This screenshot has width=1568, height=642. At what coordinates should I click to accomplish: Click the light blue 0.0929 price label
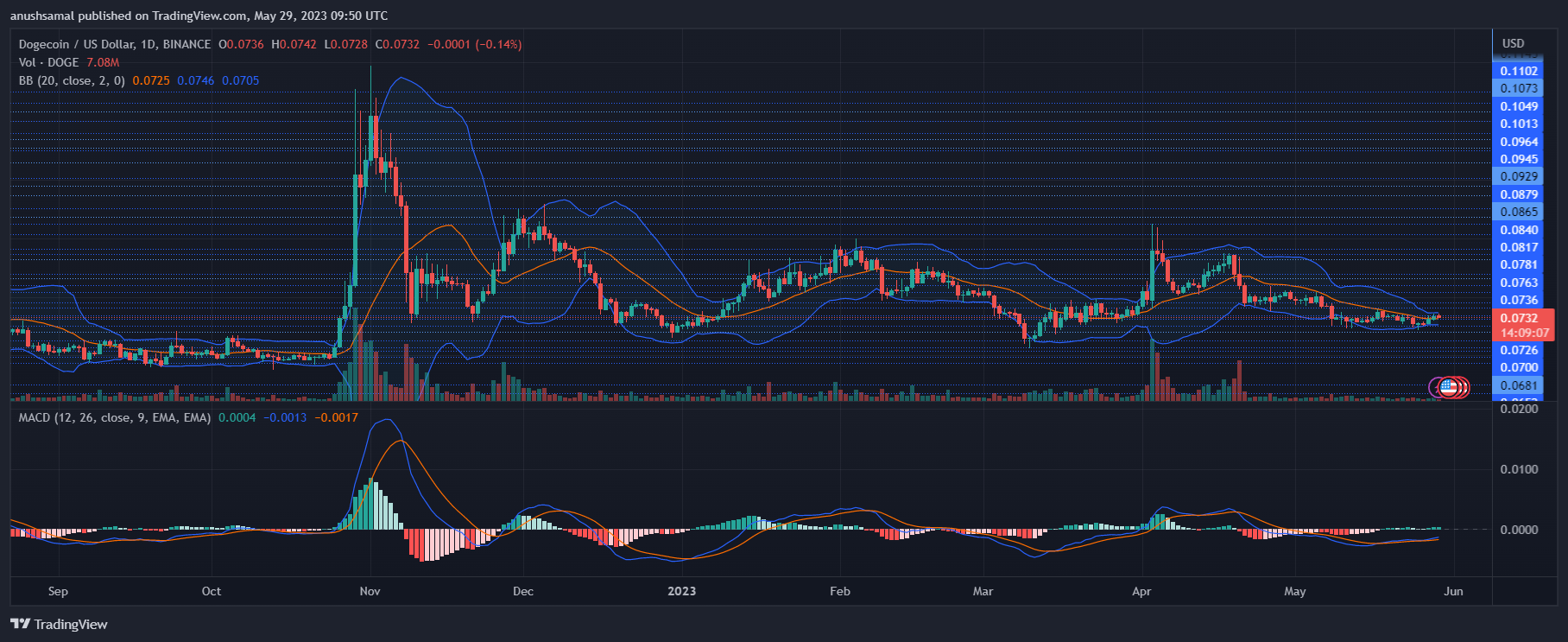[x=1519, y=176]
